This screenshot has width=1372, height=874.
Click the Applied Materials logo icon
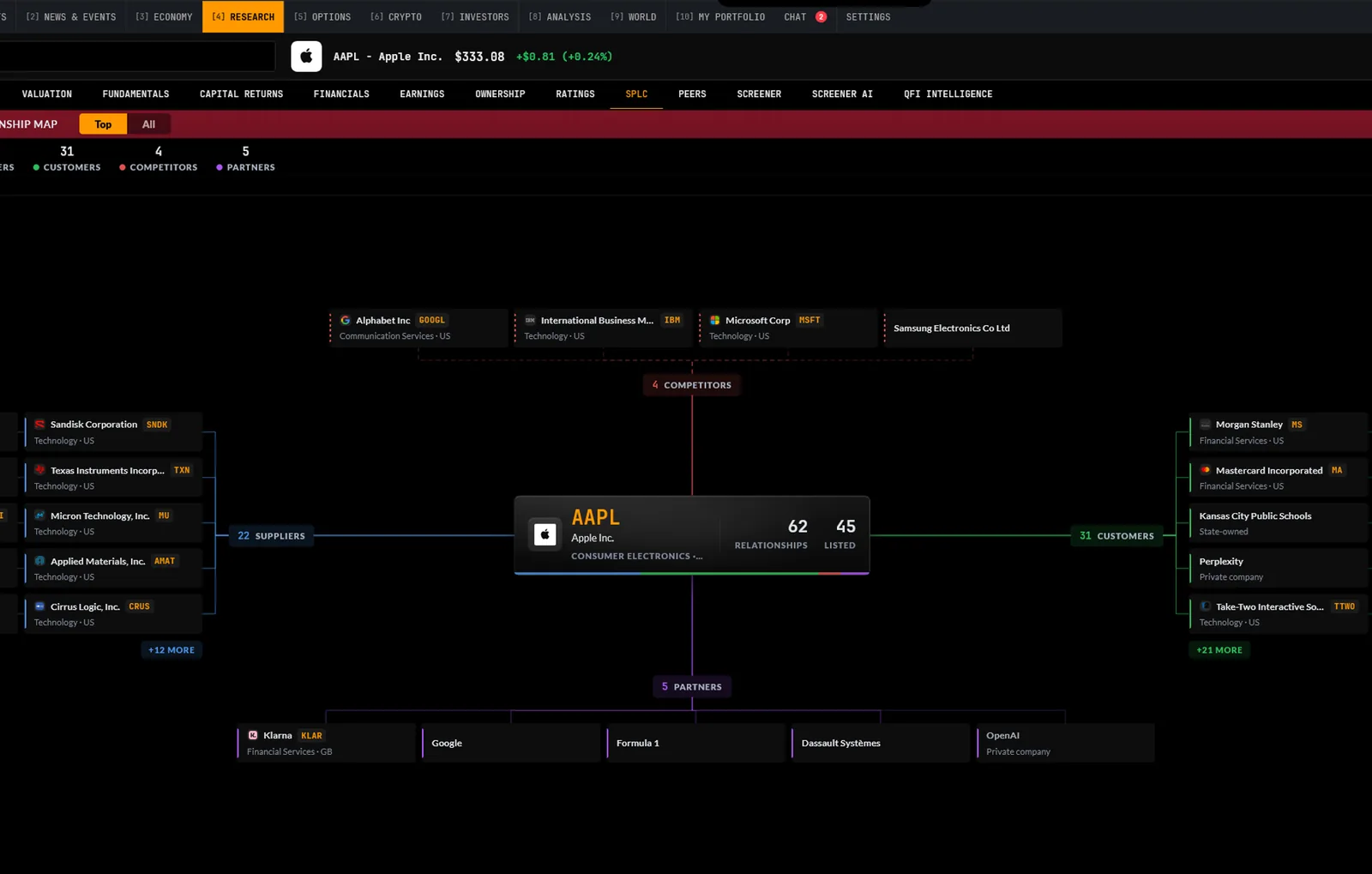pos(39,561)
